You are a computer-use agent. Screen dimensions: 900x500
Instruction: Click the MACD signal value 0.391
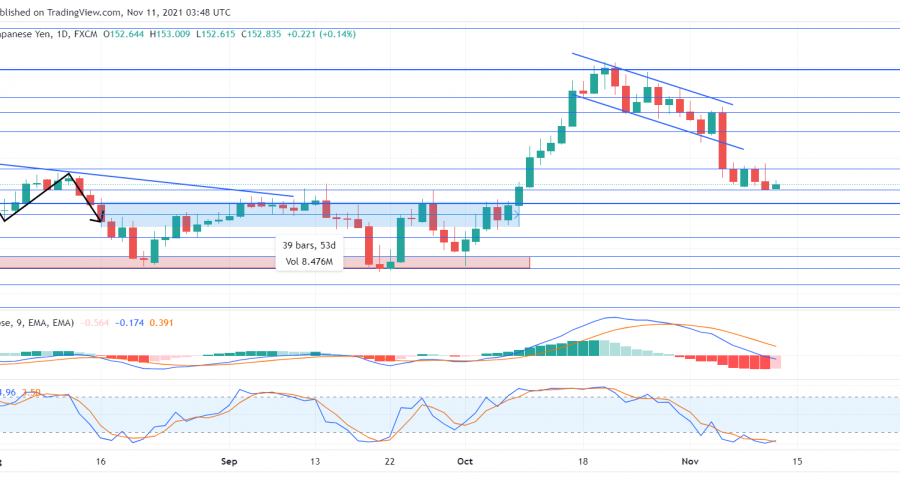click(161, 323)
